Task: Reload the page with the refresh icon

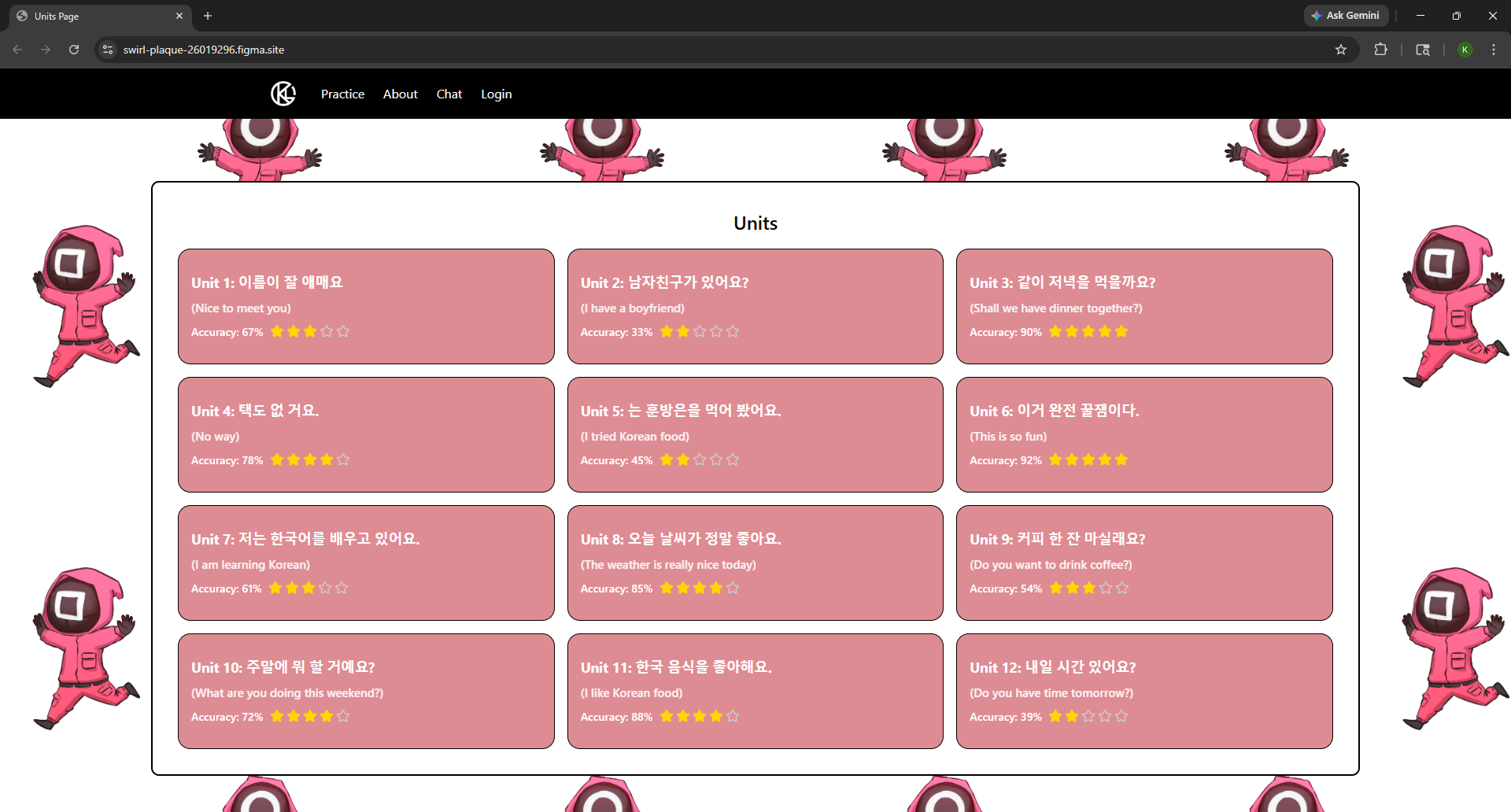Action: coord(73,49)
